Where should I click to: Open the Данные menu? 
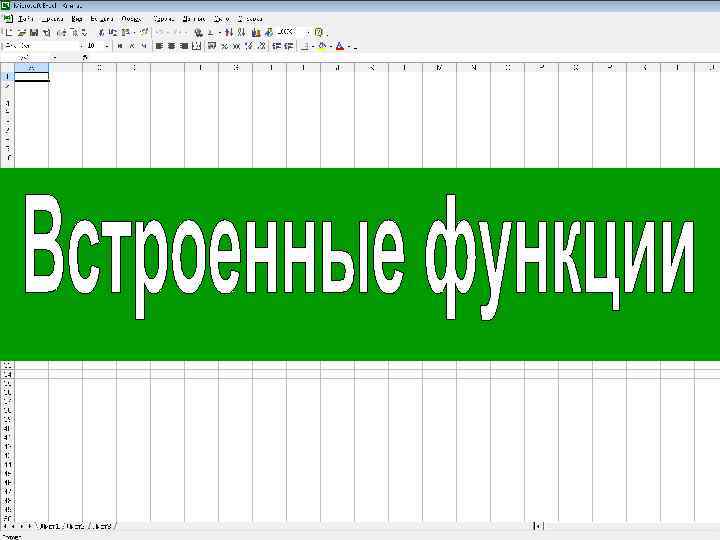[x=194, y=19]
